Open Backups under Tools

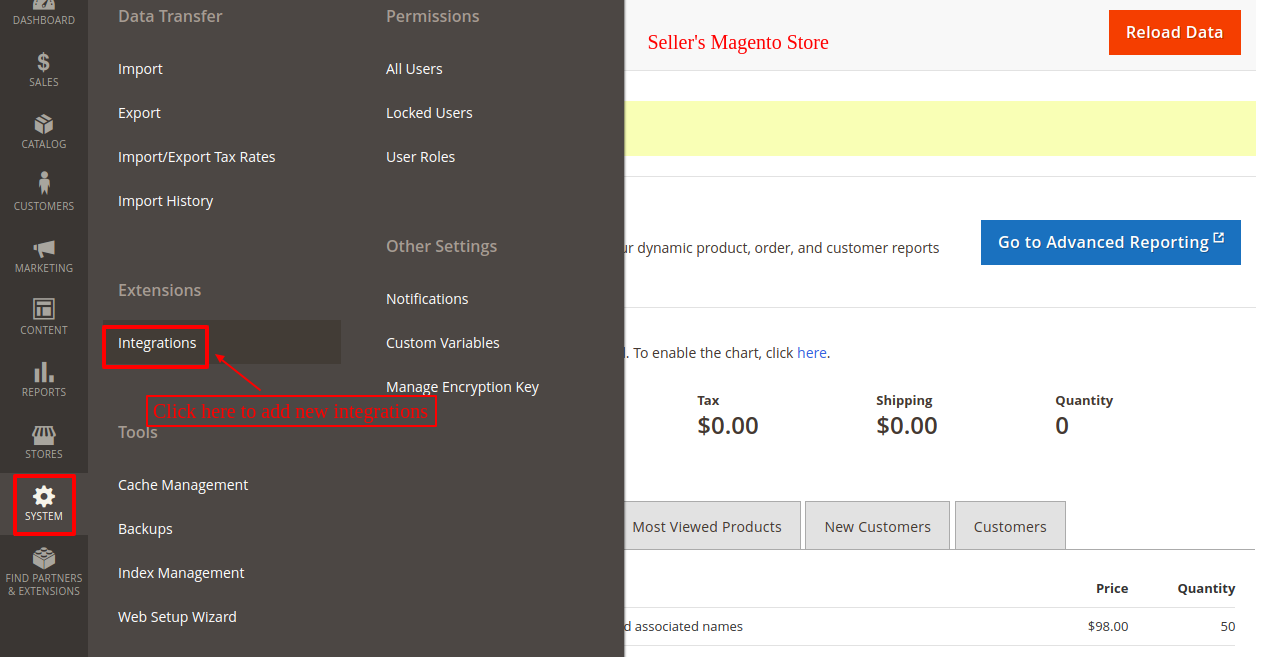click(145, 529)
